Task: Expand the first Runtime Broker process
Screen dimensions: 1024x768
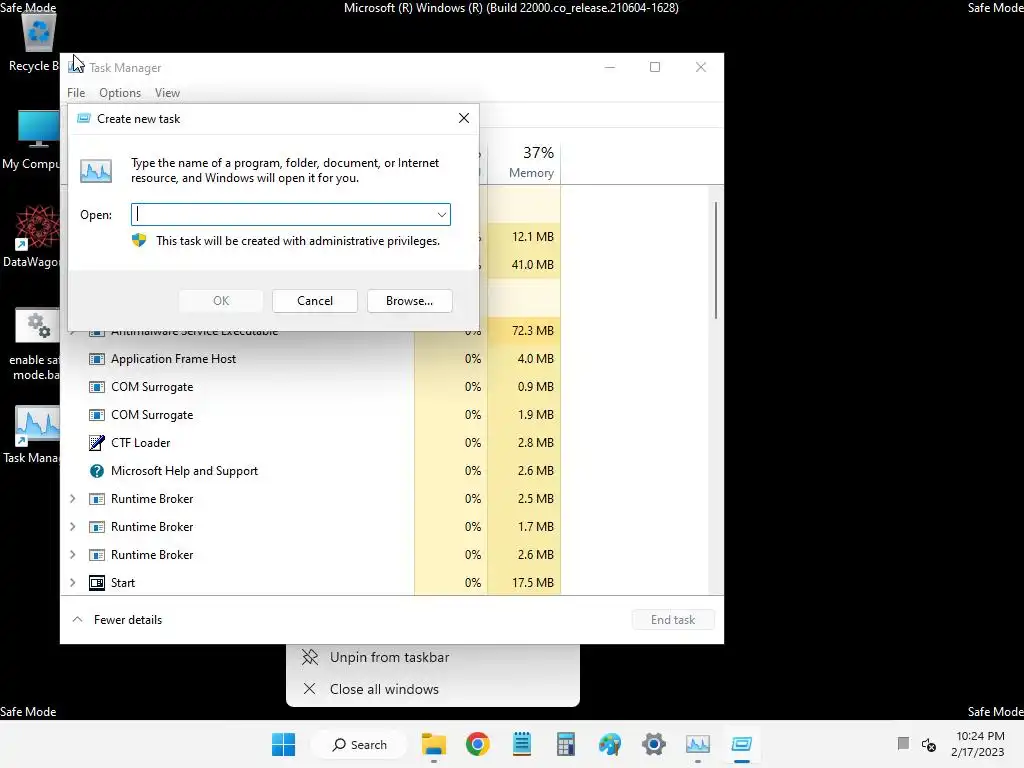Action: [x=72, y=499]
